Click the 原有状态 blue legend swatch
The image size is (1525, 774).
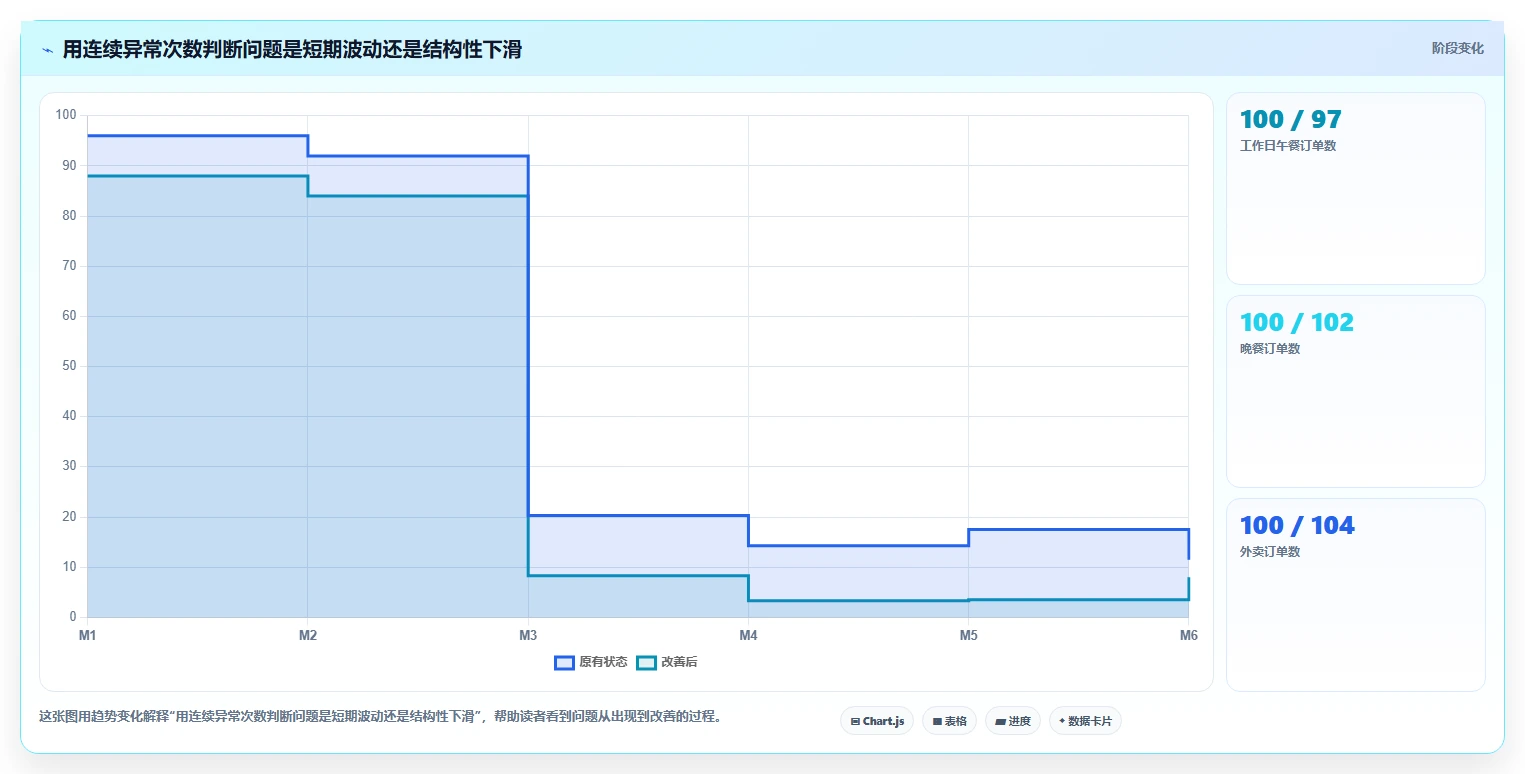click(564, 662)
